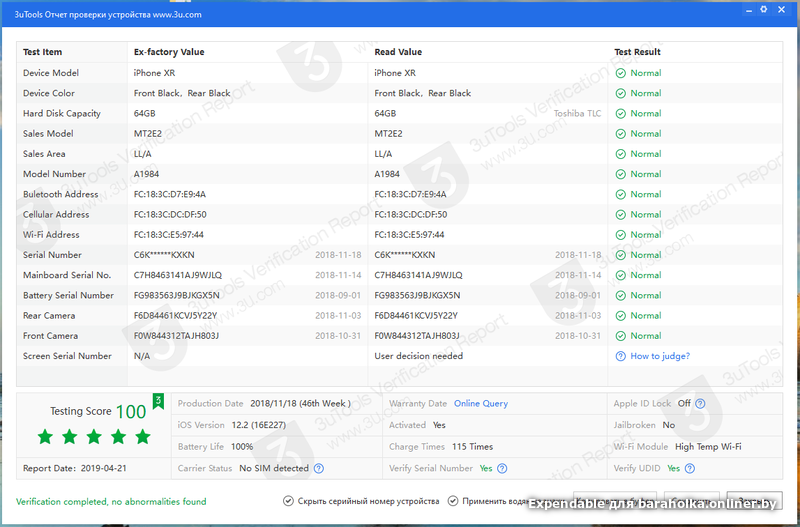Click the Ex-factory Value column header
This screenshot has width=800, height=527.
[169, 52]
